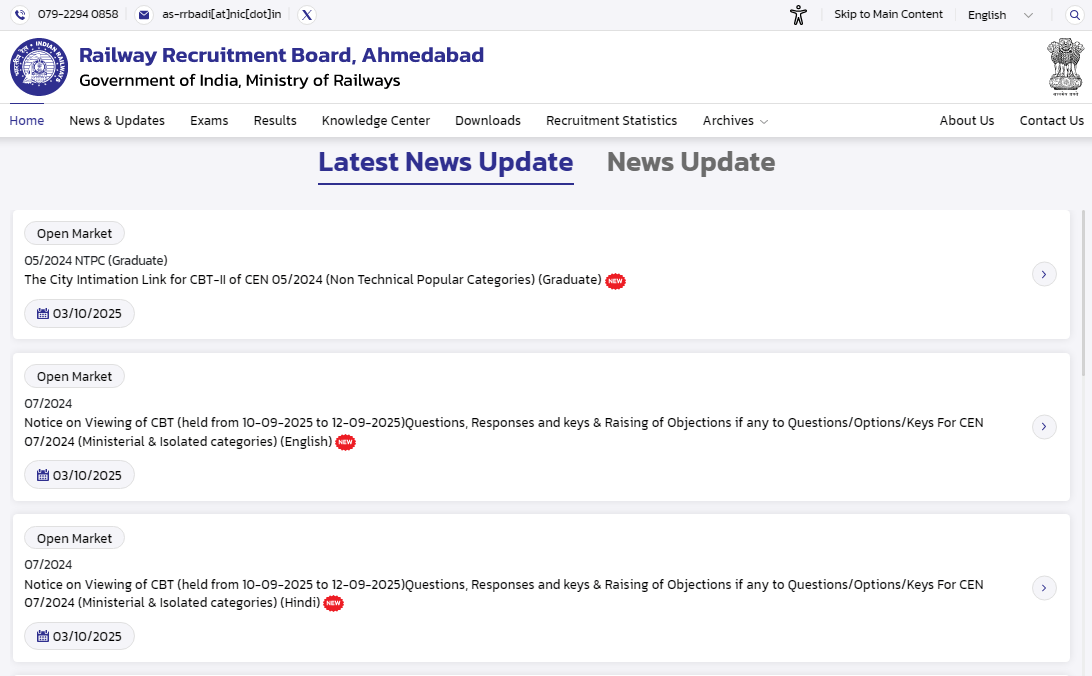This screenshot has width=1092, height=676.
Task: Click the email envelope icon
Action: click(x=144, y=15)
